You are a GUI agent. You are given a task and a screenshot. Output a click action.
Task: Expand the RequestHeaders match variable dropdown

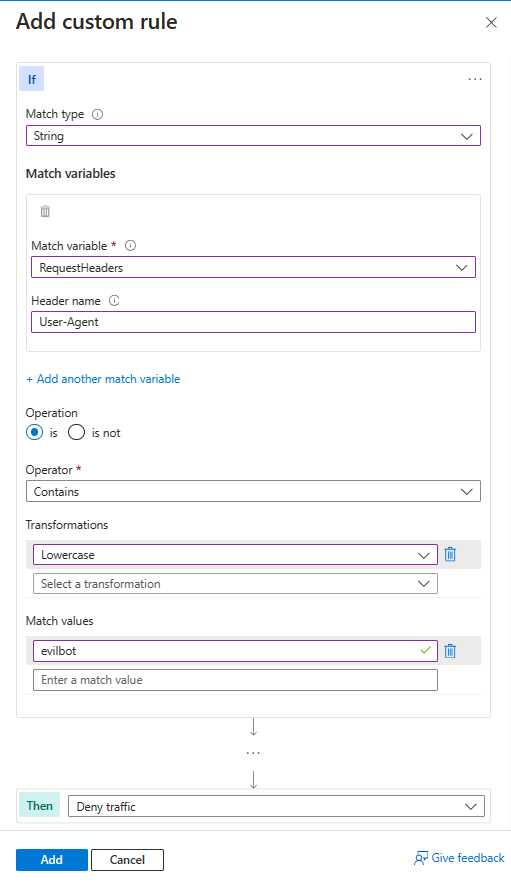pyautogui.click(x=253, y=268)
